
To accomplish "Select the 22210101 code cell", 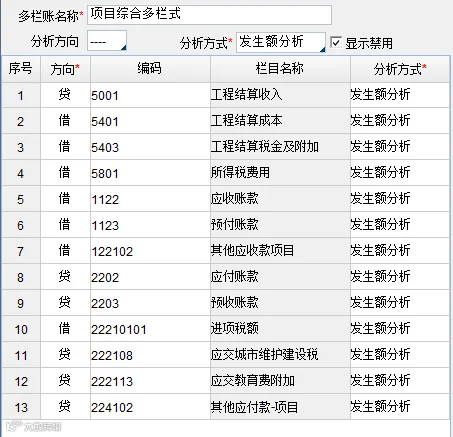I will 150,329.
